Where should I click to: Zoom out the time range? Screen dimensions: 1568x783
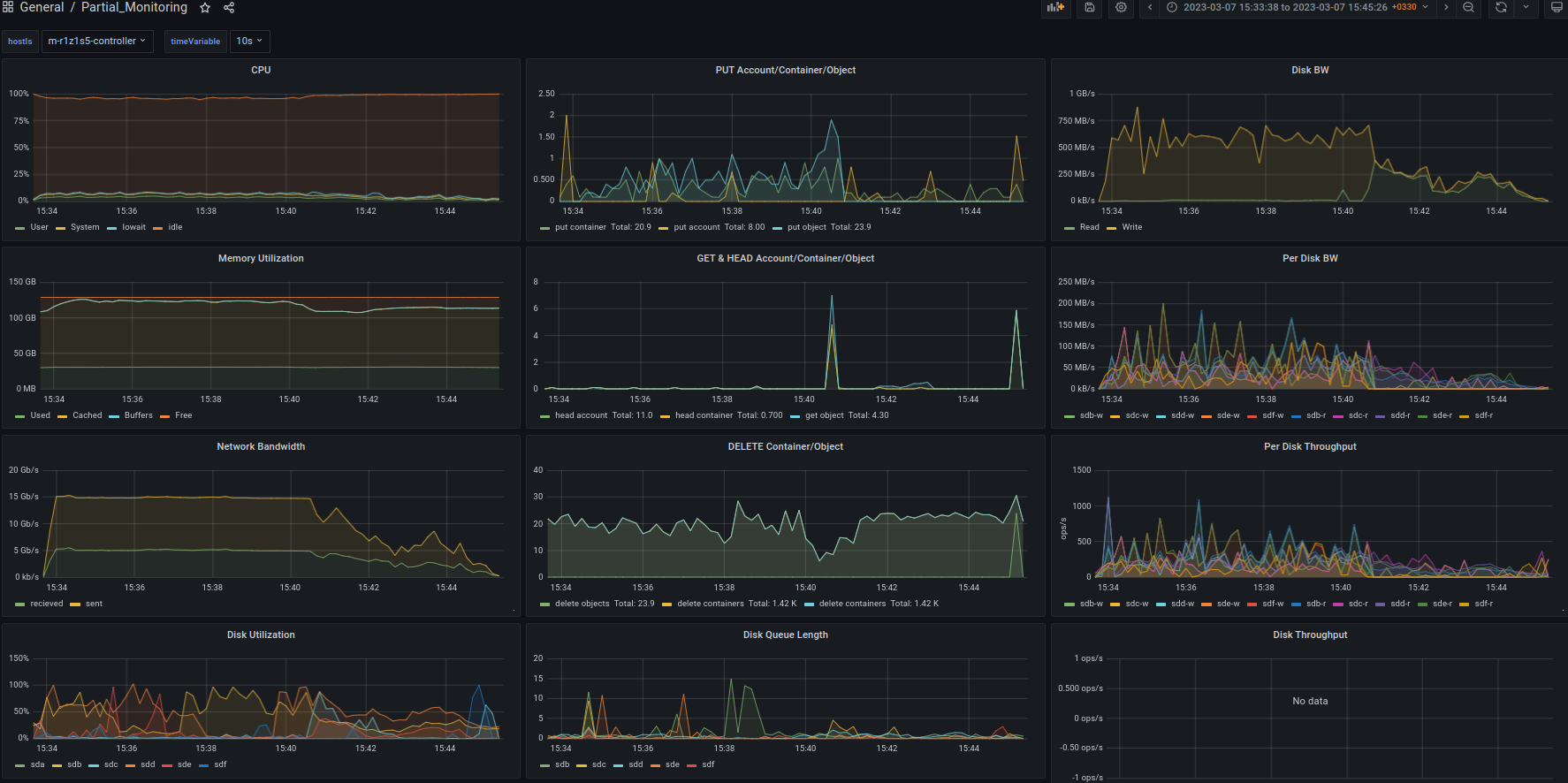click(x=1468, y=7)
